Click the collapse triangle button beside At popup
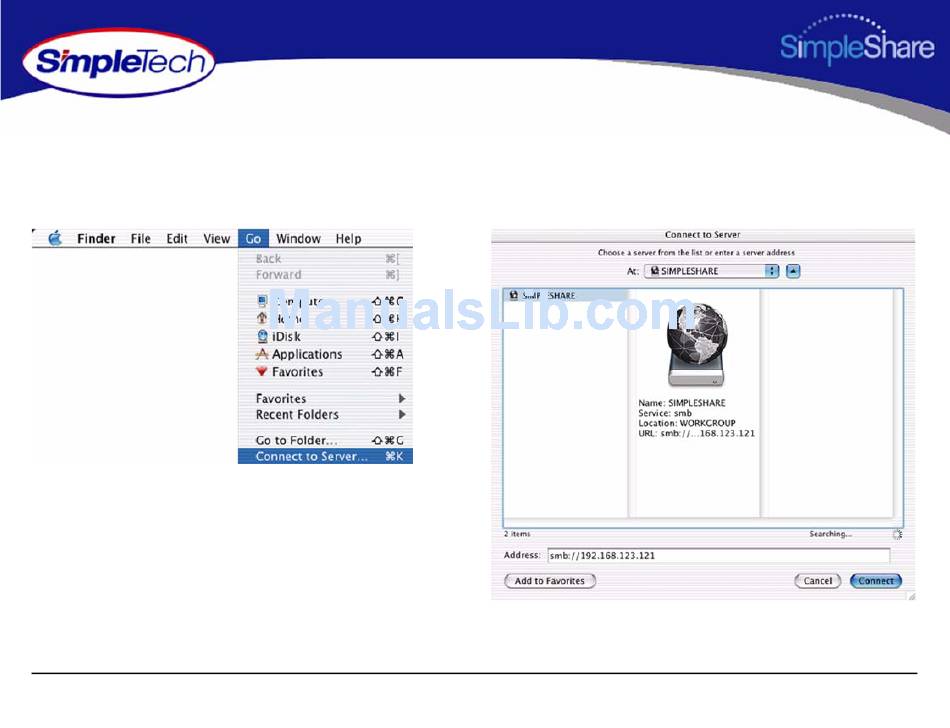The image size is (950, 728). coord(793,271)
